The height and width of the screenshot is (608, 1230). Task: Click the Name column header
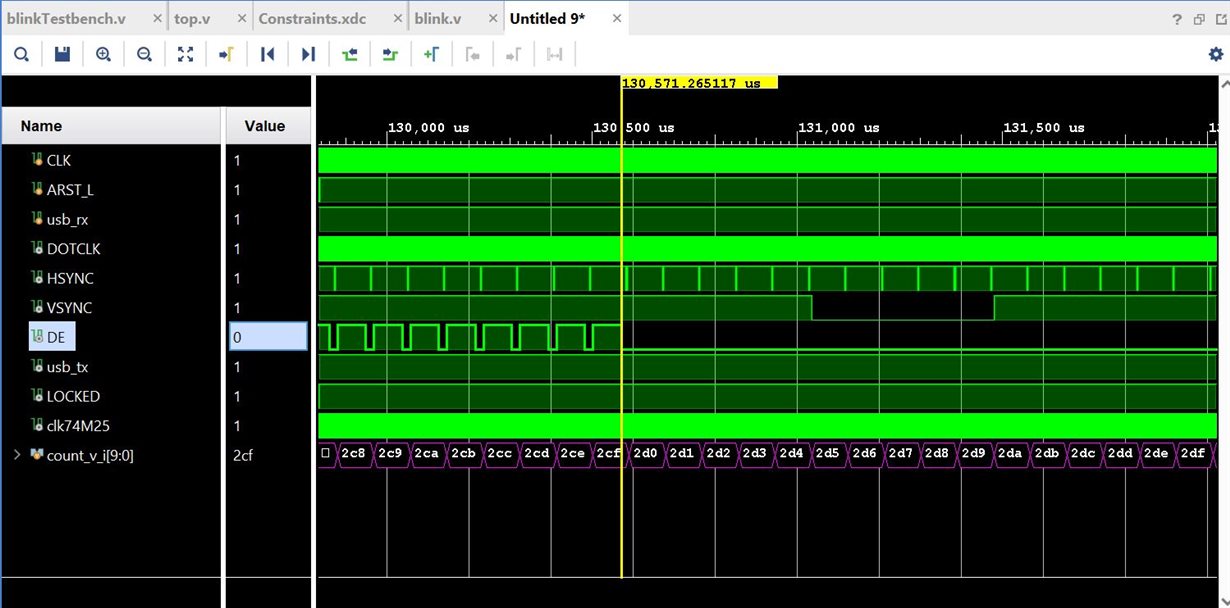112,126
